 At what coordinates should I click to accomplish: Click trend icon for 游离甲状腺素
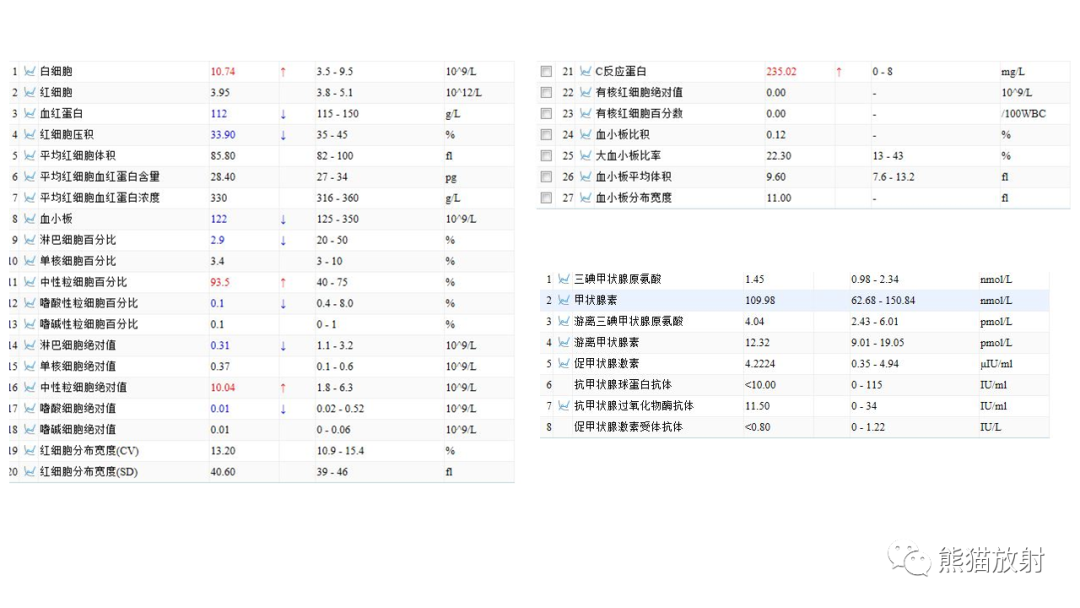(564, 342)
